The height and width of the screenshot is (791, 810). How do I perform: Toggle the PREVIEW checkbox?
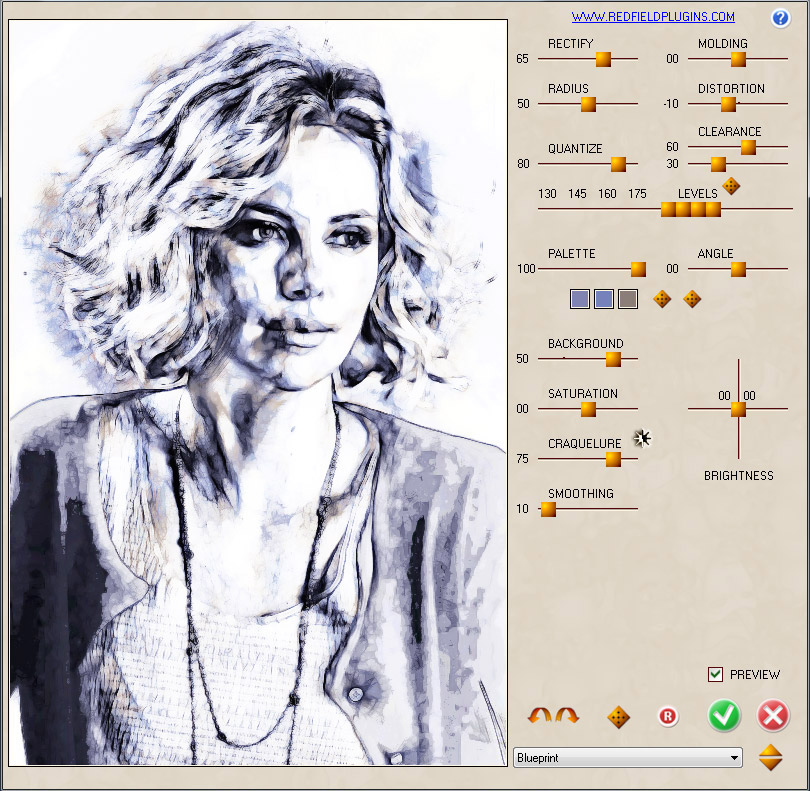[715, 674]
